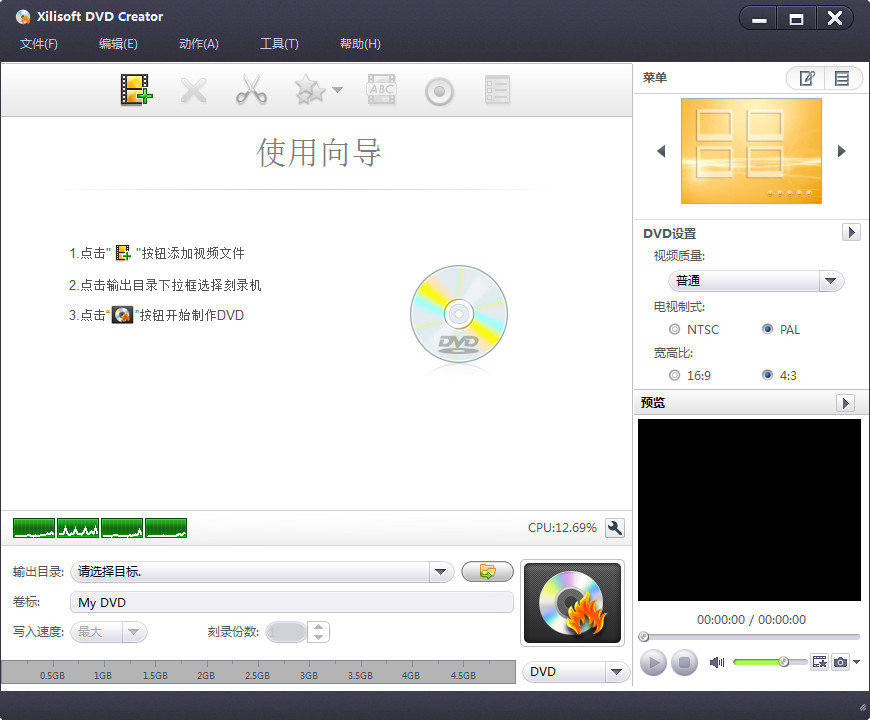Click the play button in preview
Viewport: 870px width, 720px height.
[654, 662]
